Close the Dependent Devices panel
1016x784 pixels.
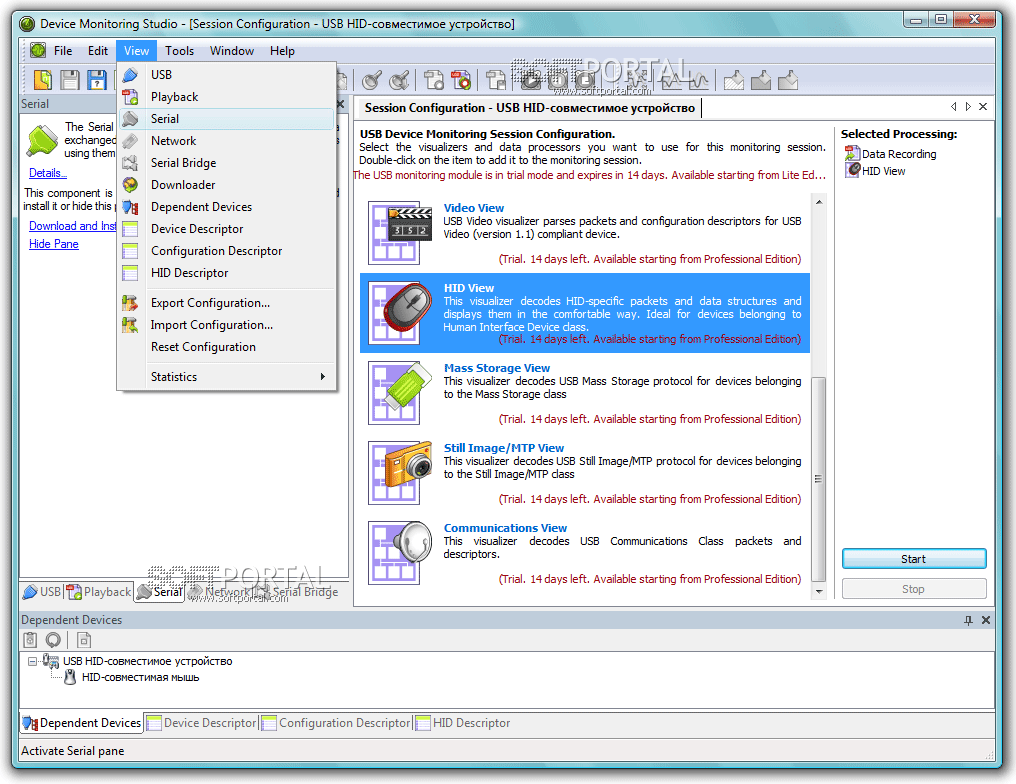[x=986, y=620]
